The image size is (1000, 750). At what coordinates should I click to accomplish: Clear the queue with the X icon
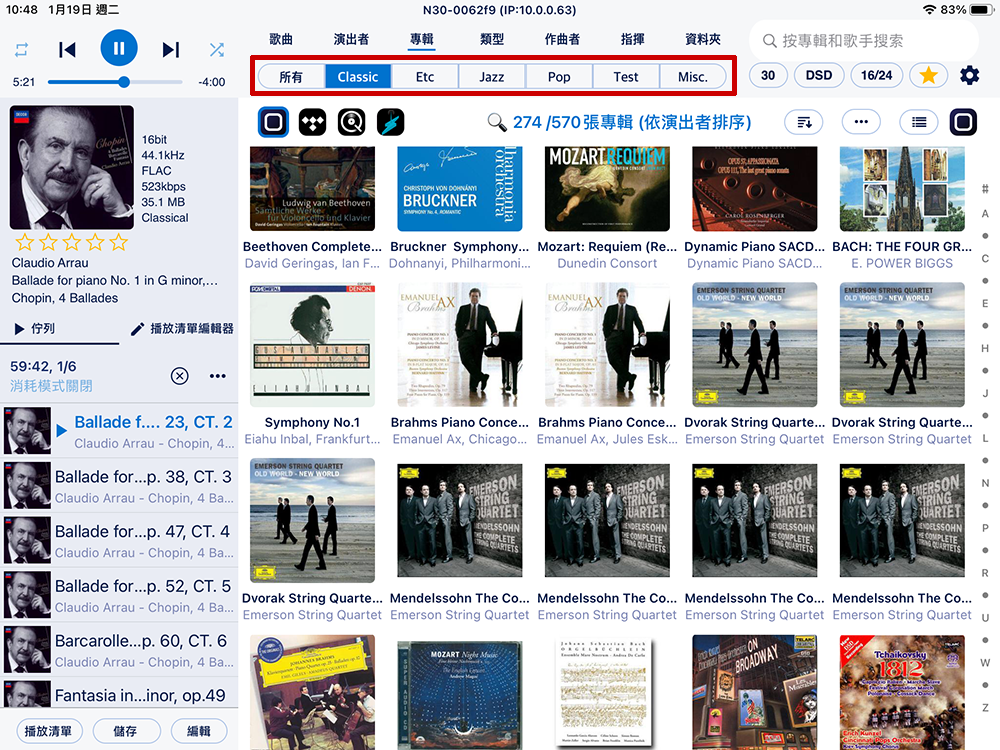tap(180, 376)
